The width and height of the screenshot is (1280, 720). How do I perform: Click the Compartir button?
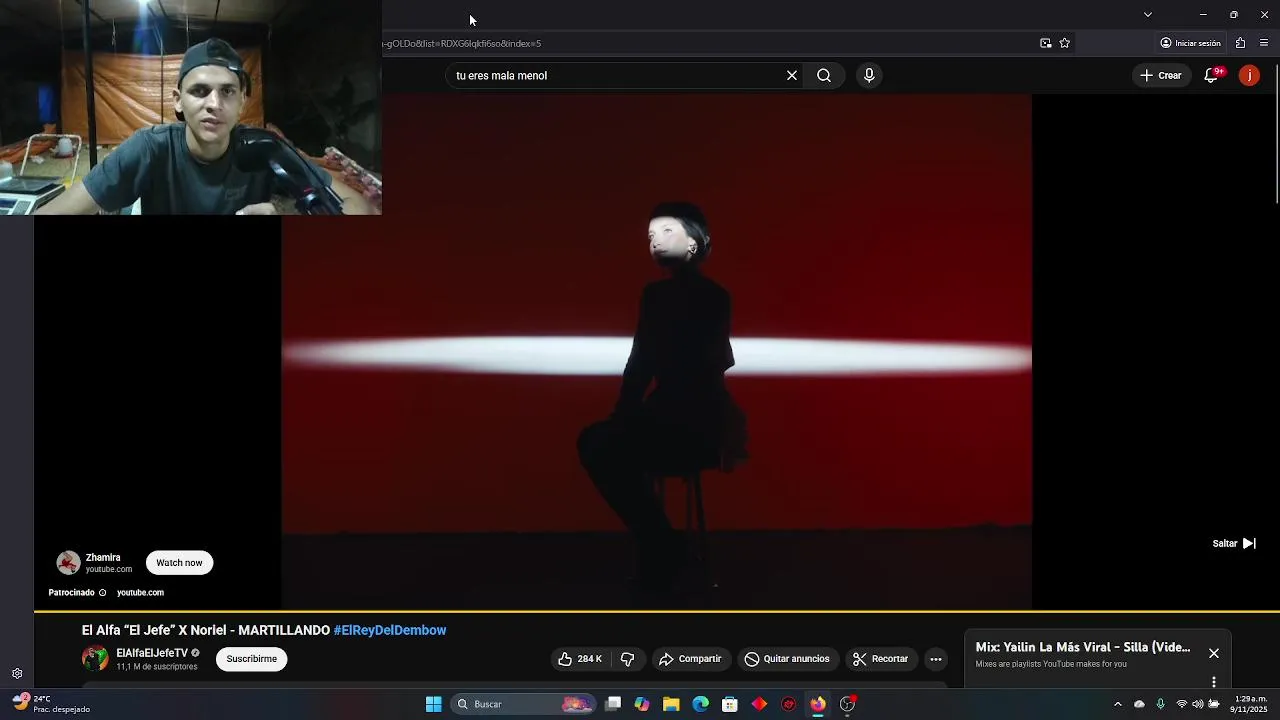(690, 659)
